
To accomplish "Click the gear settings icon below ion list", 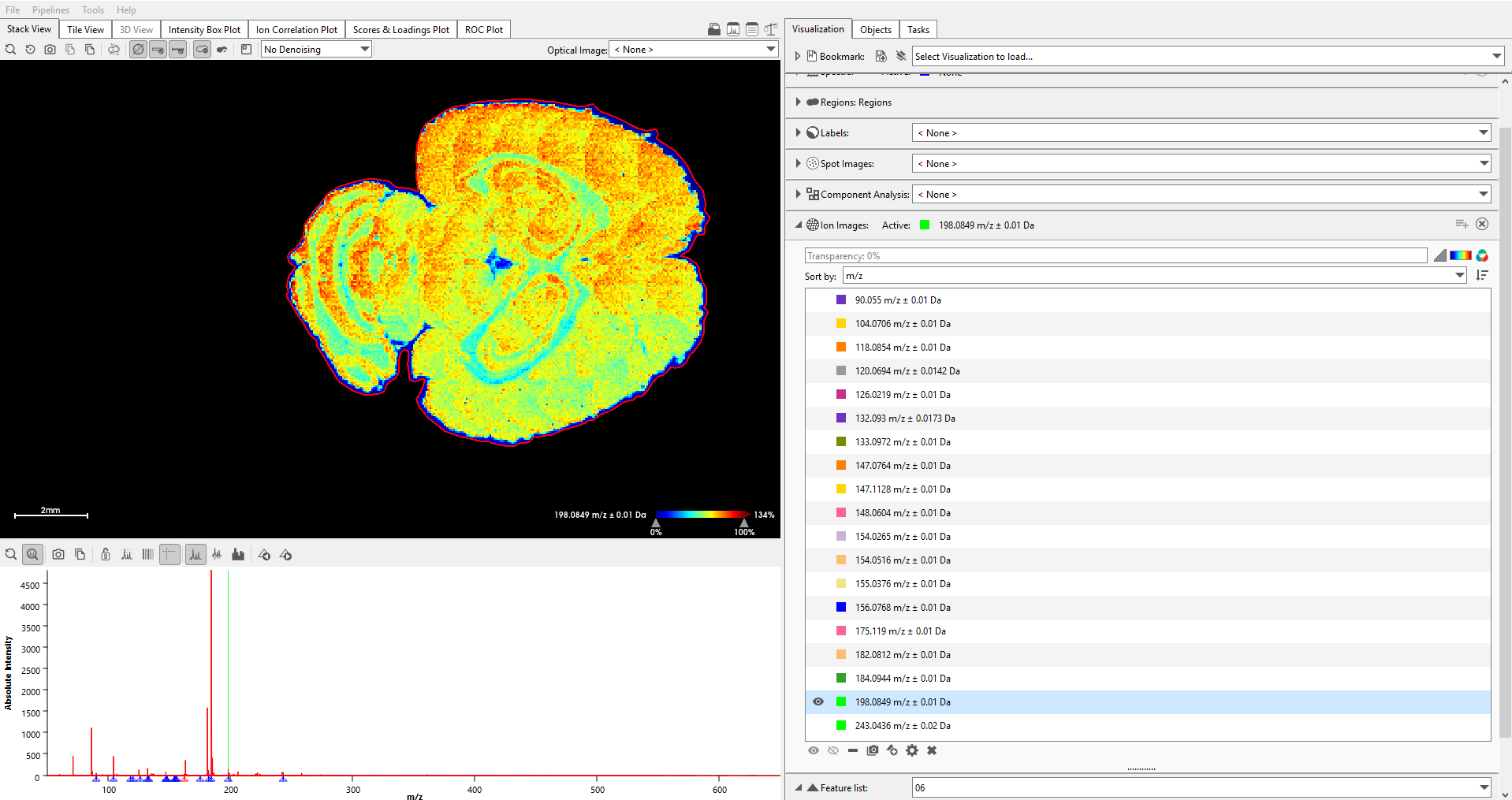I will click(912, 750).
